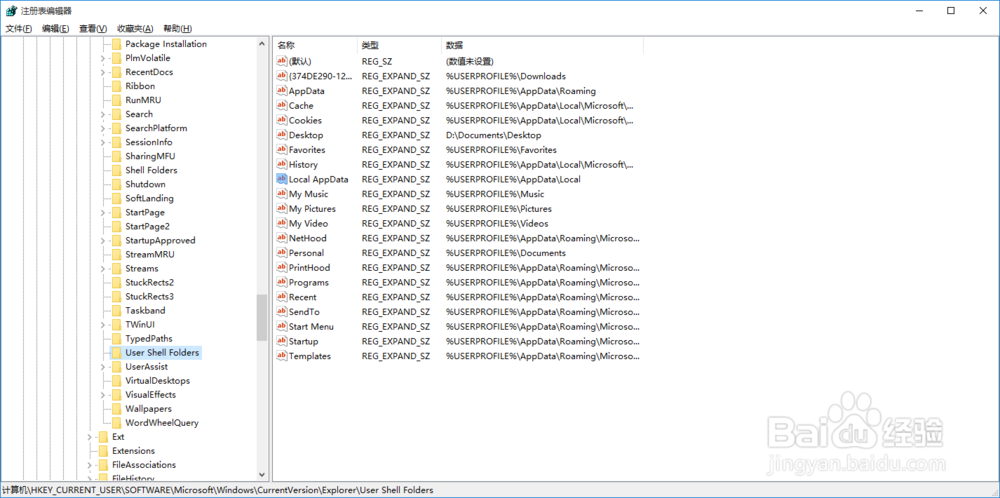Click the string value icon beside Favorites
This screenshot has width=1000, height=498.
click(282, 149)
